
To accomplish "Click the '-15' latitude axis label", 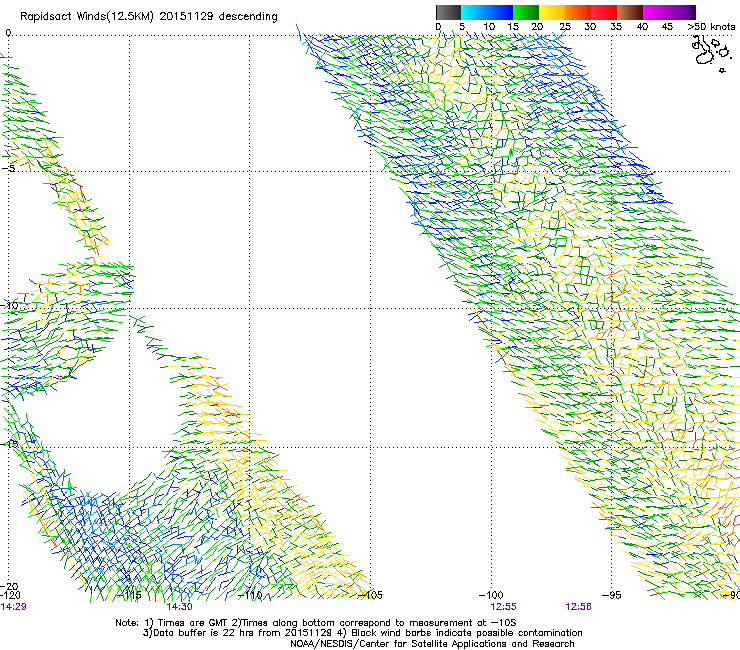I will click(x=9, y=444).
